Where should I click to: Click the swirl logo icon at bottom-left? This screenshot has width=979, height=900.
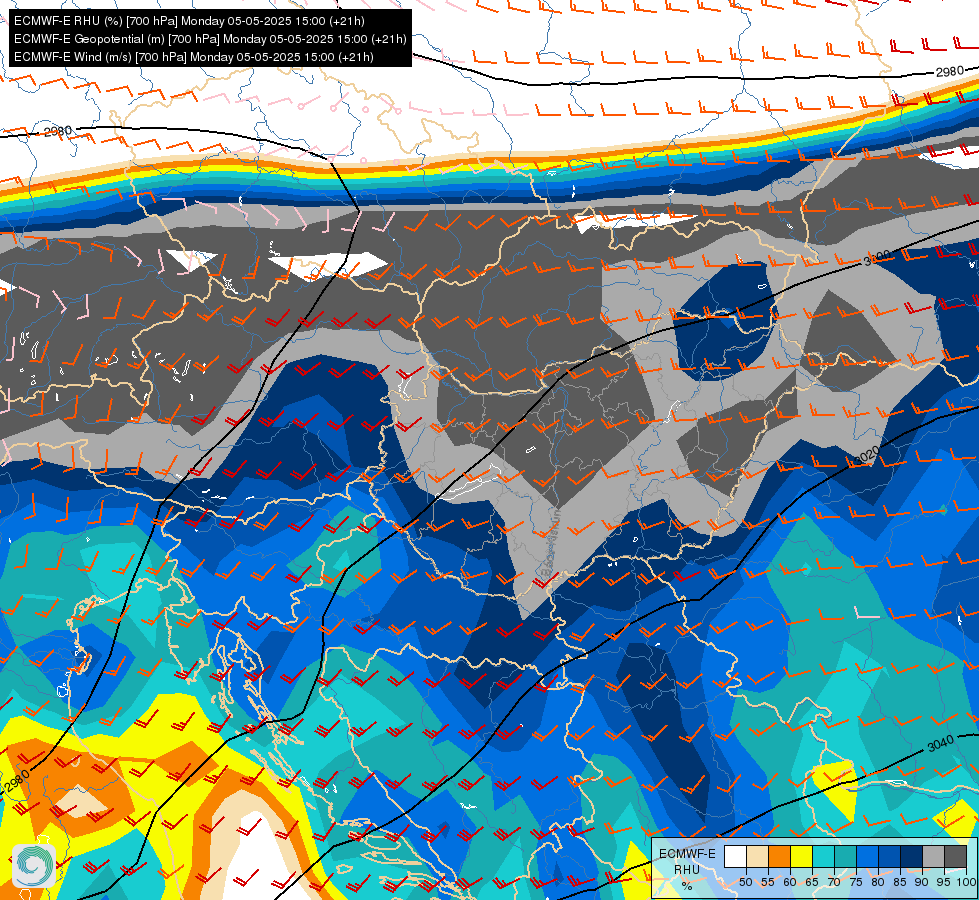[34, 866]
